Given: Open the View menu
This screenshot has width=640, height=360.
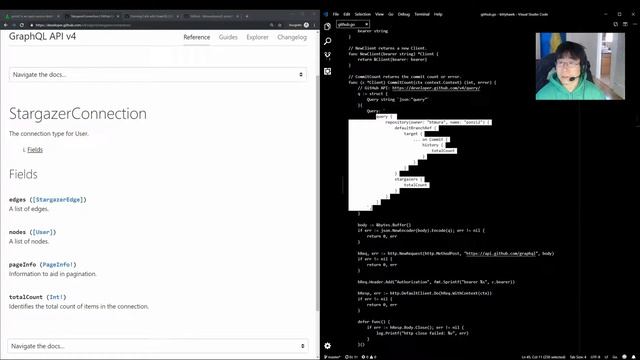Looking at the screenshot, I should click(379, 14).
